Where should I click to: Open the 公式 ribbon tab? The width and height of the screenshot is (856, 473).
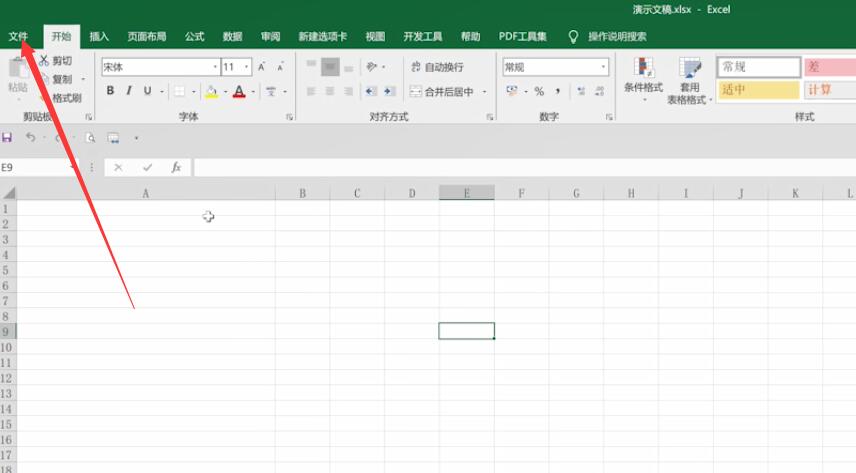[194, 37]
